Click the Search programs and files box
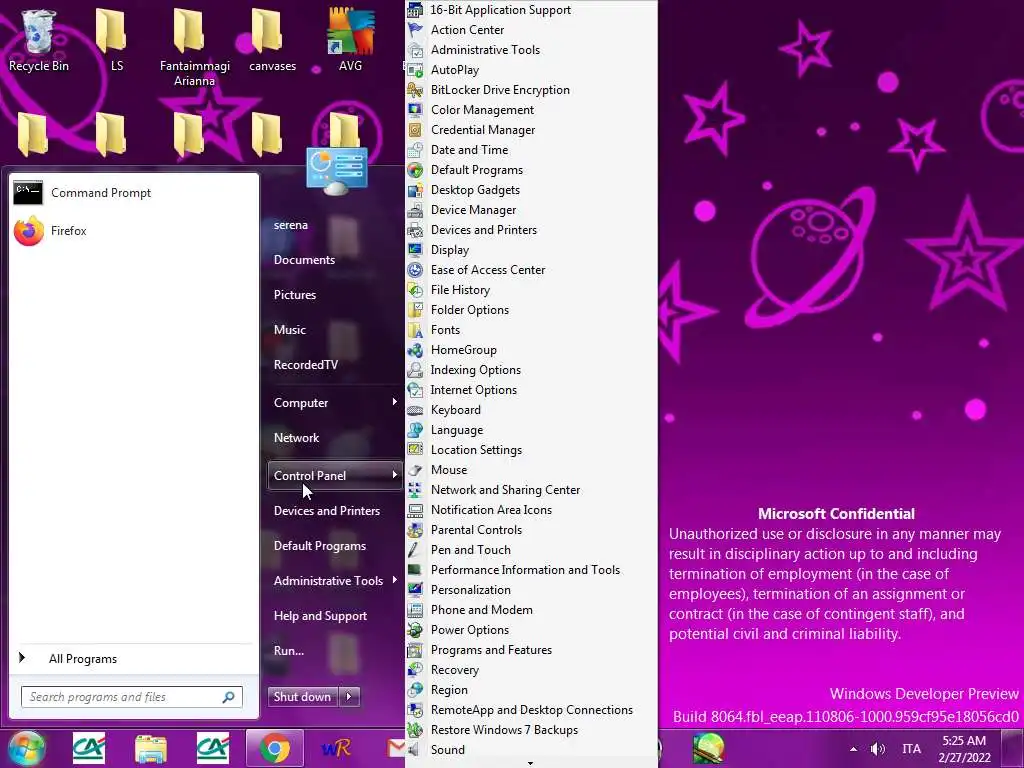 pyautogui.click(x=132, y=697)
